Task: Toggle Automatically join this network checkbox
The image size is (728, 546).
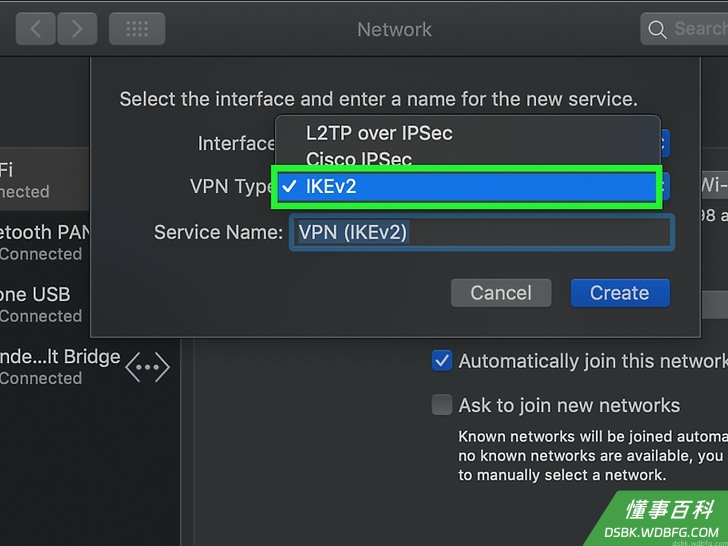Action: click(x=442, y=361)
